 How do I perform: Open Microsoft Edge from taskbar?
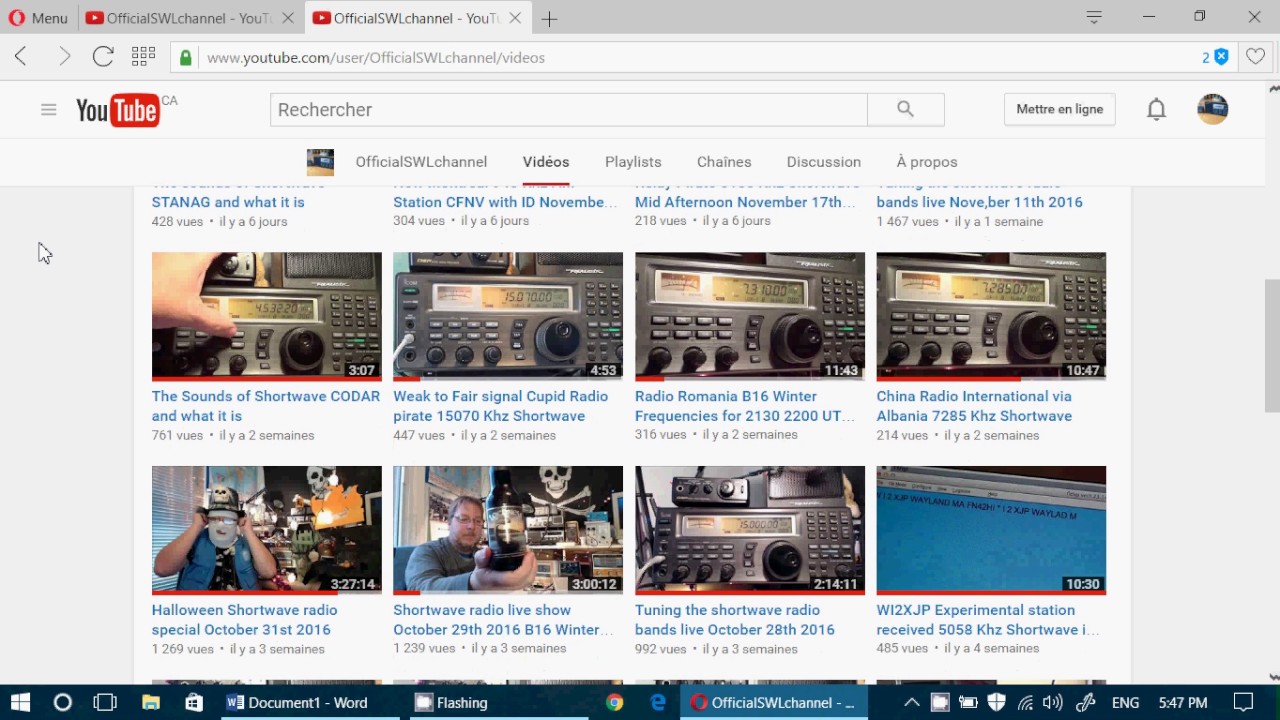coord(658,702)
